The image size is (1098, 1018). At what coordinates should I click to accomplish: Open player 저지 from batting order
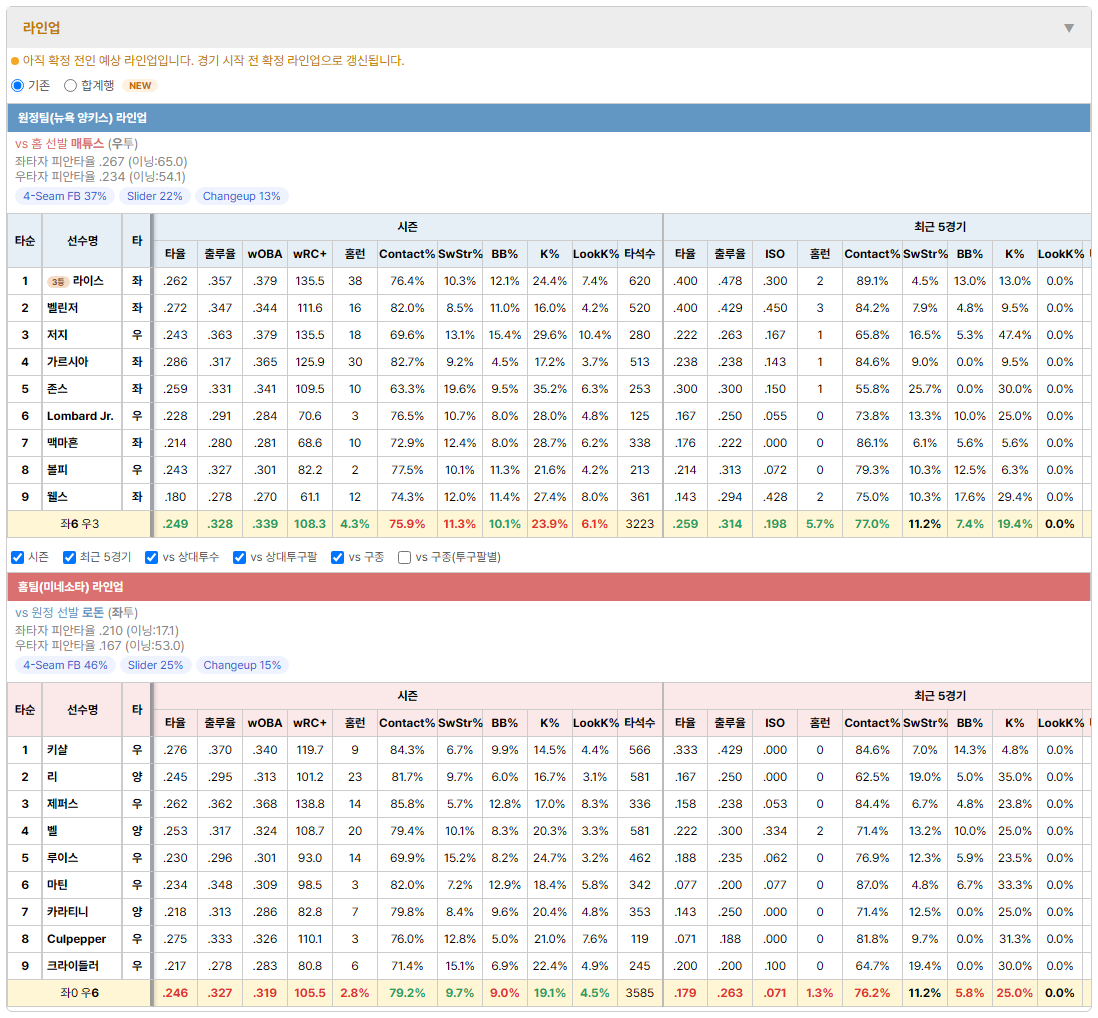[x=57, y=335]
